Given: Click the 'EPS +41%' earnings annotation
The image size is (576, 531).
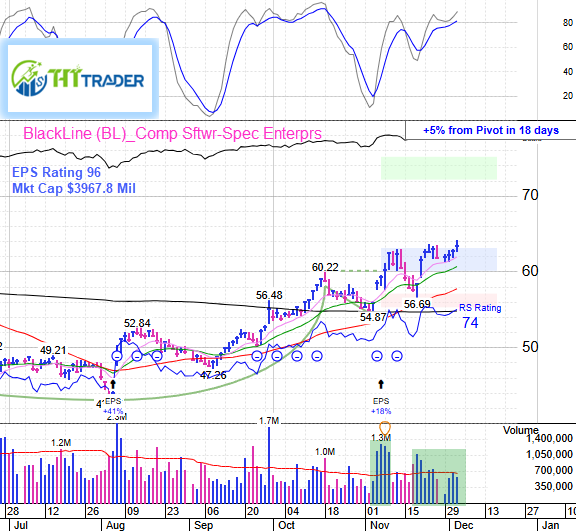Looking at the screenshot, I should (x=113, y=406).
